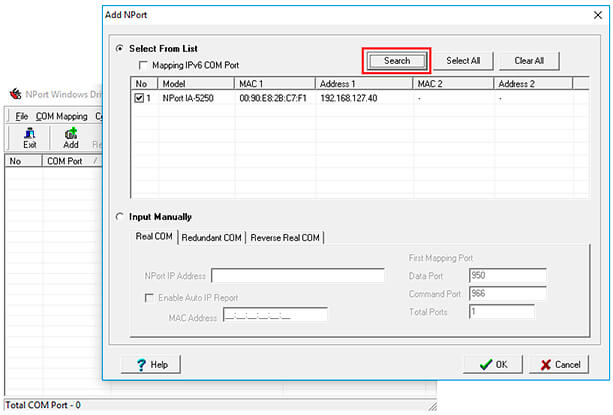Screen dimensions: 613x415
Task: Click the Address 2 column header
Action: [x=533, y=84]
